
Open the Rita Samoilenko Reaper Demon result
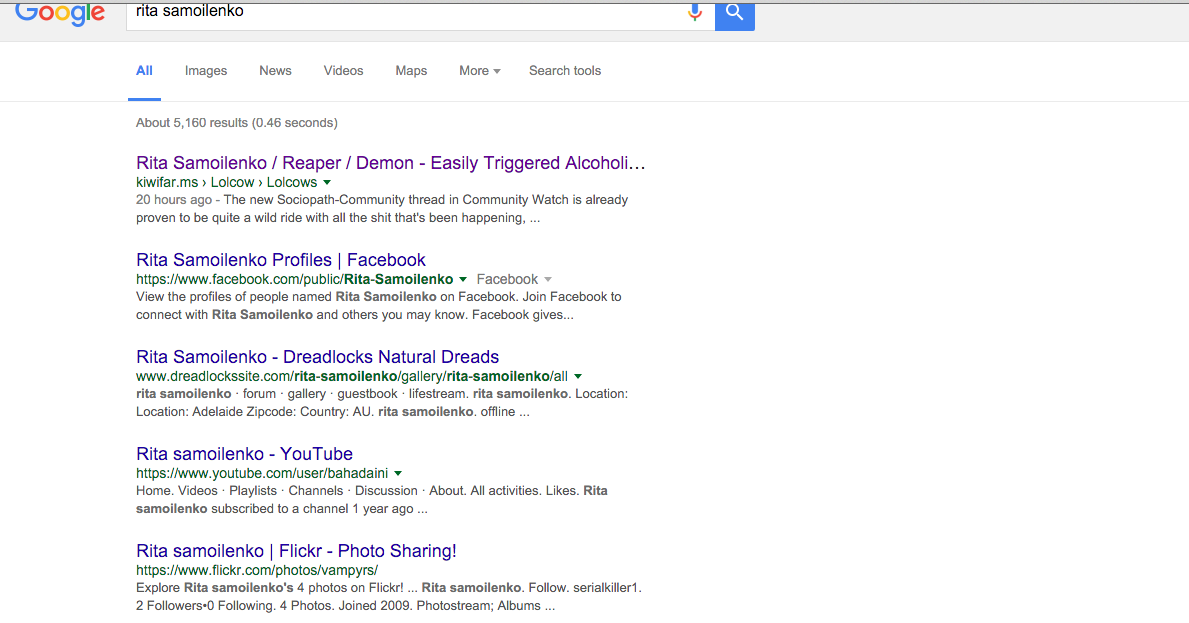391,163
